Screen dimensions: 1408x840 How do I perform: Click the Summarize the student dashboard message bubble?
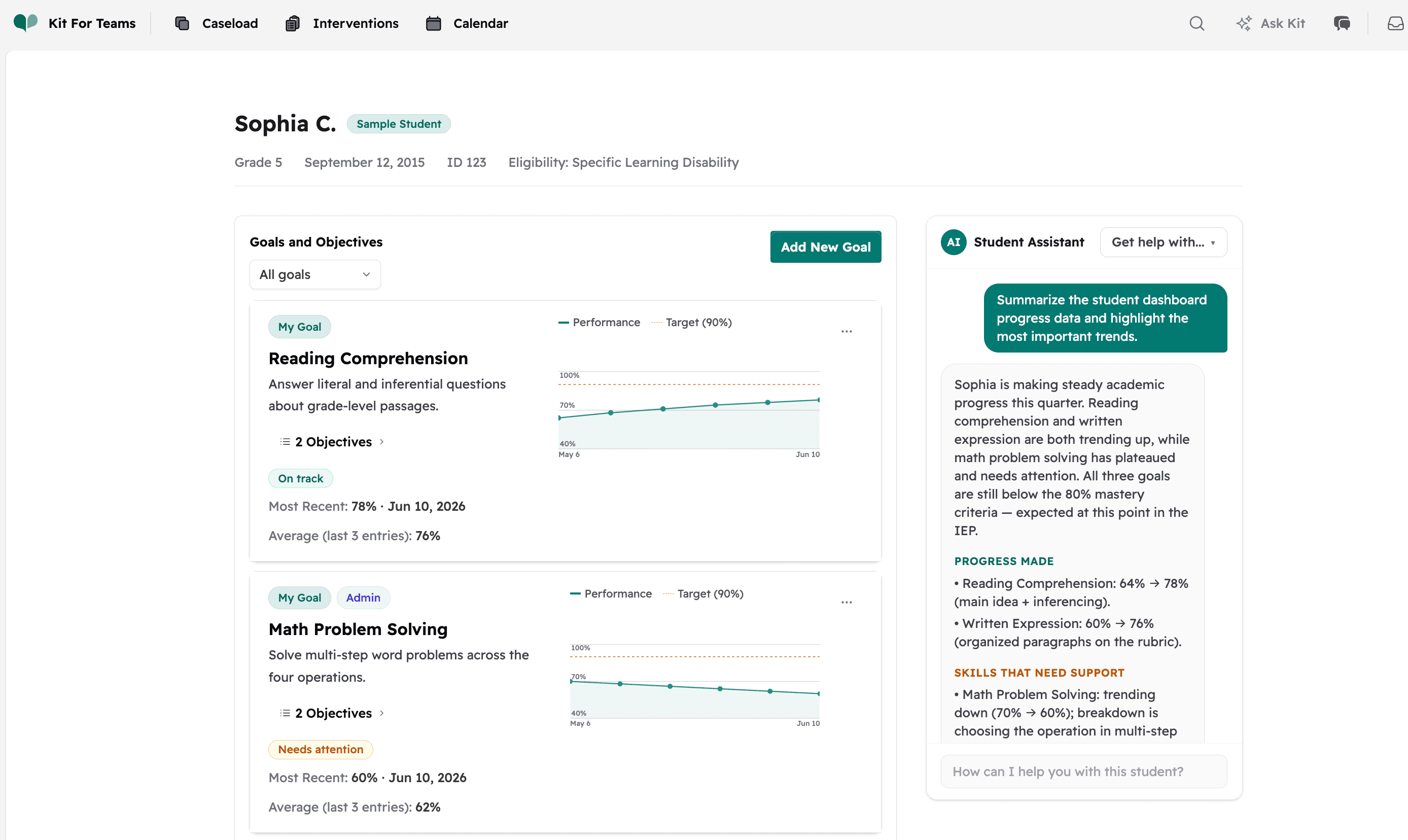[x=1106, y=318]
